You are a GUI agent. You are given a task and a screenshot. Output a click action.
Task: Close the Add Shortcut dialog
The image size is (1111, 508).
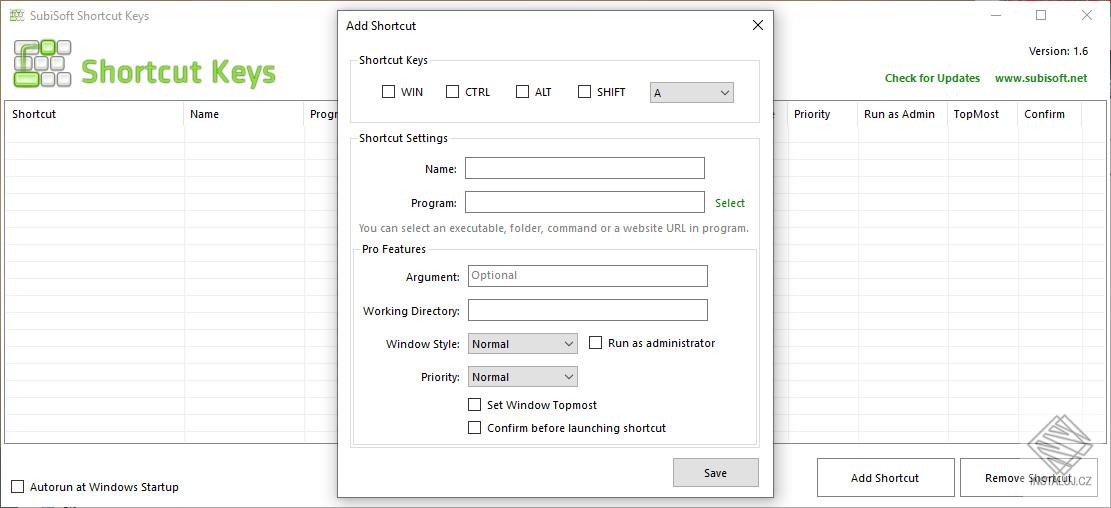pyautogui.click(x=757, y=26)
